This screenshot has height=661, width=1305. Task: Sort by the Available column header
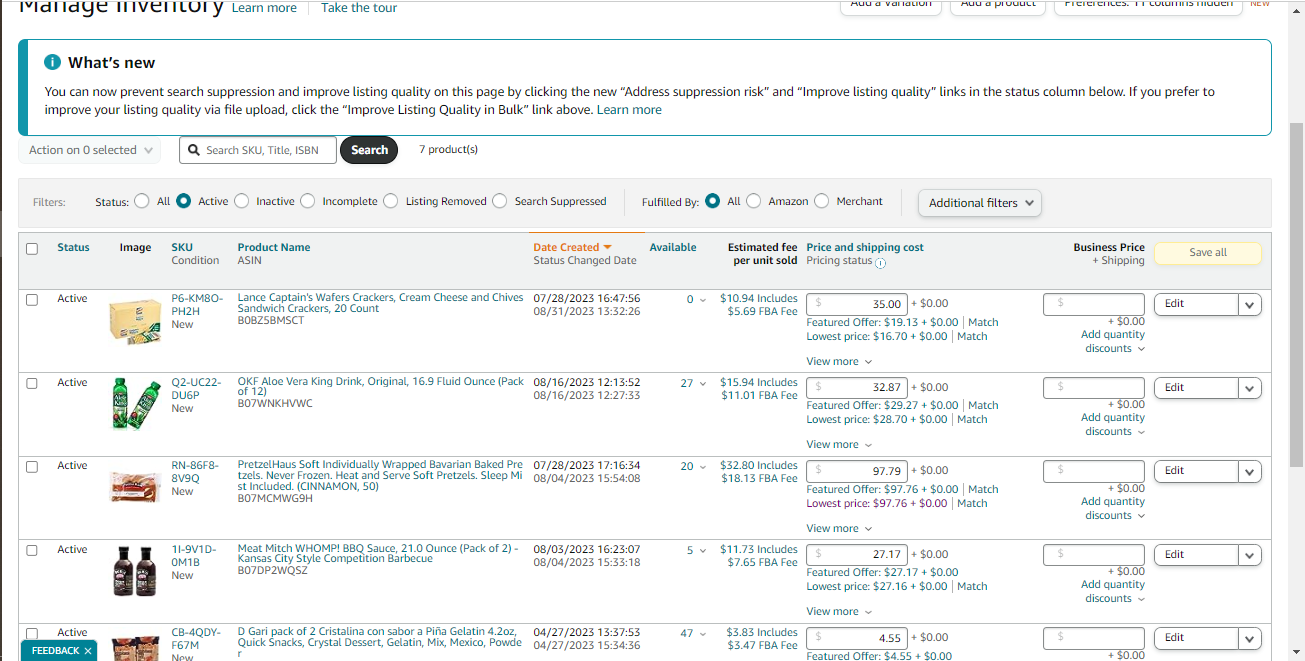click(673, 247)
